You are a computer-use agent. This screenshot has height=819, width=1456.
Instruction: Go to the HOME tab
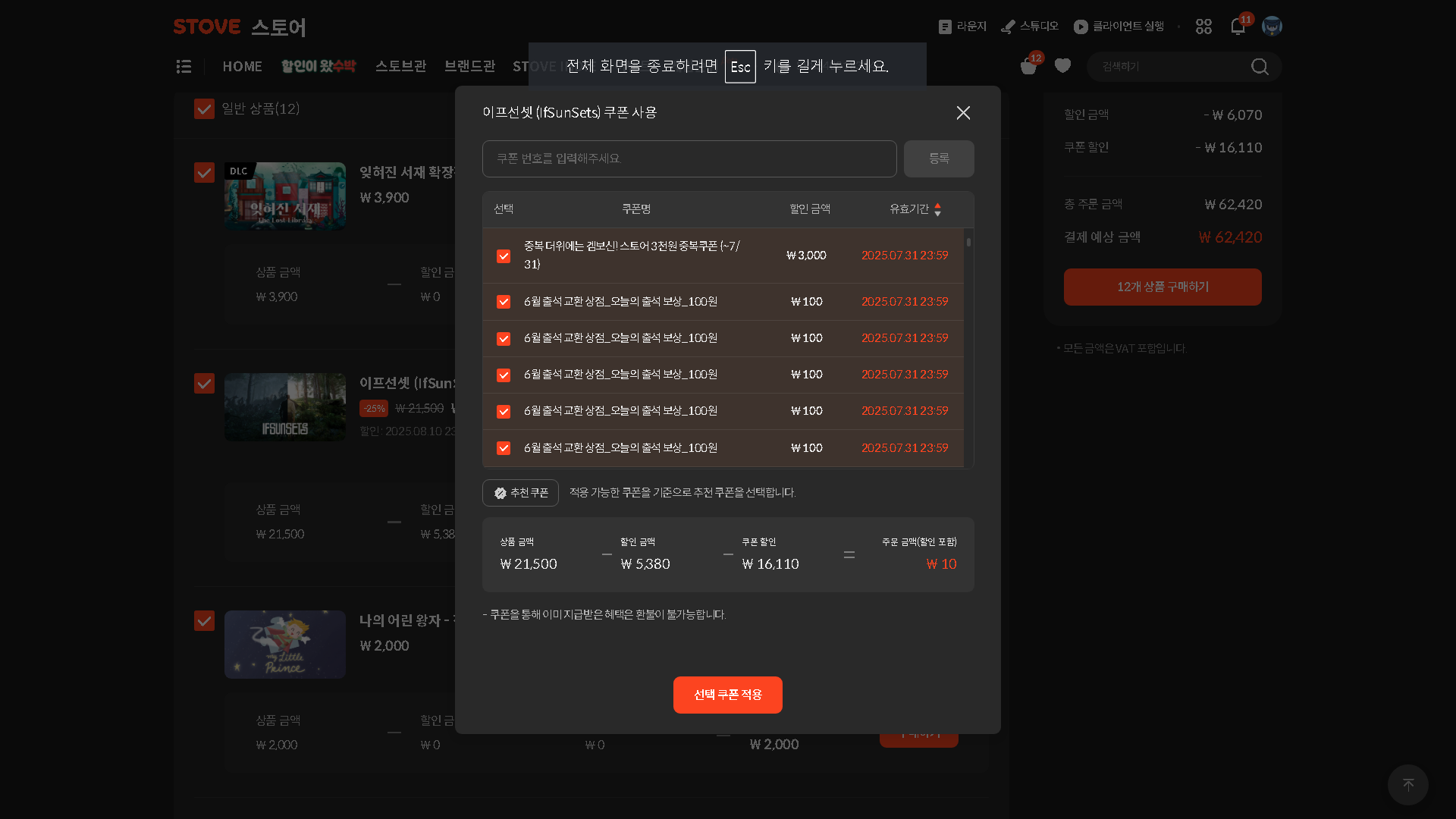pyautogui.click(x=243, y=66)
